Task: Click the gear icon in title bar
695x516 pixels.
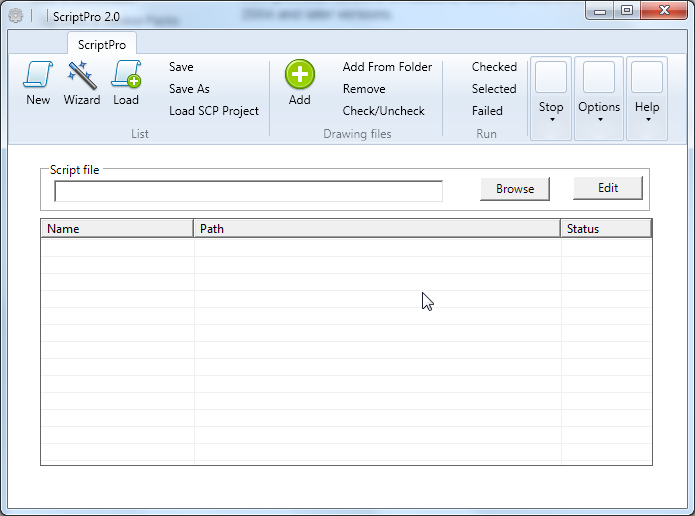Action: coord(16,16)
